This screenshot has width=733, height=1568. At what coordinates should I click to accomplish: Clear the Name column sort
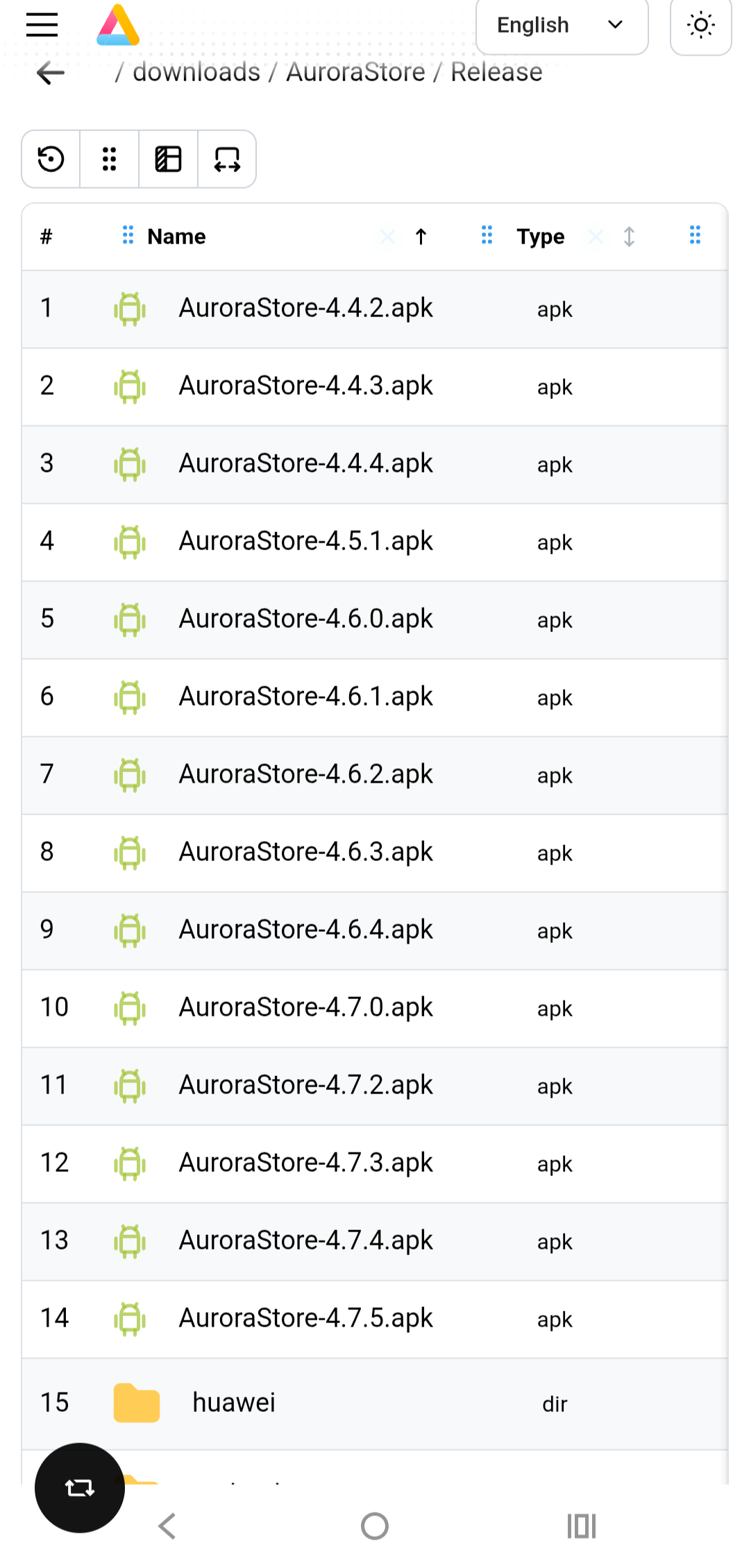[x=387, y=237]
